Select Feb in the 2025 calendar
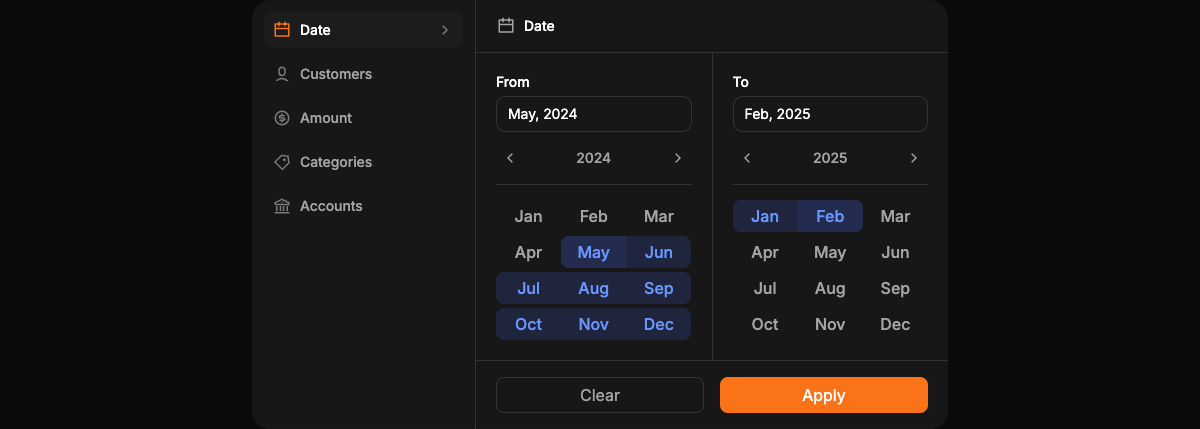 [830, 216]
